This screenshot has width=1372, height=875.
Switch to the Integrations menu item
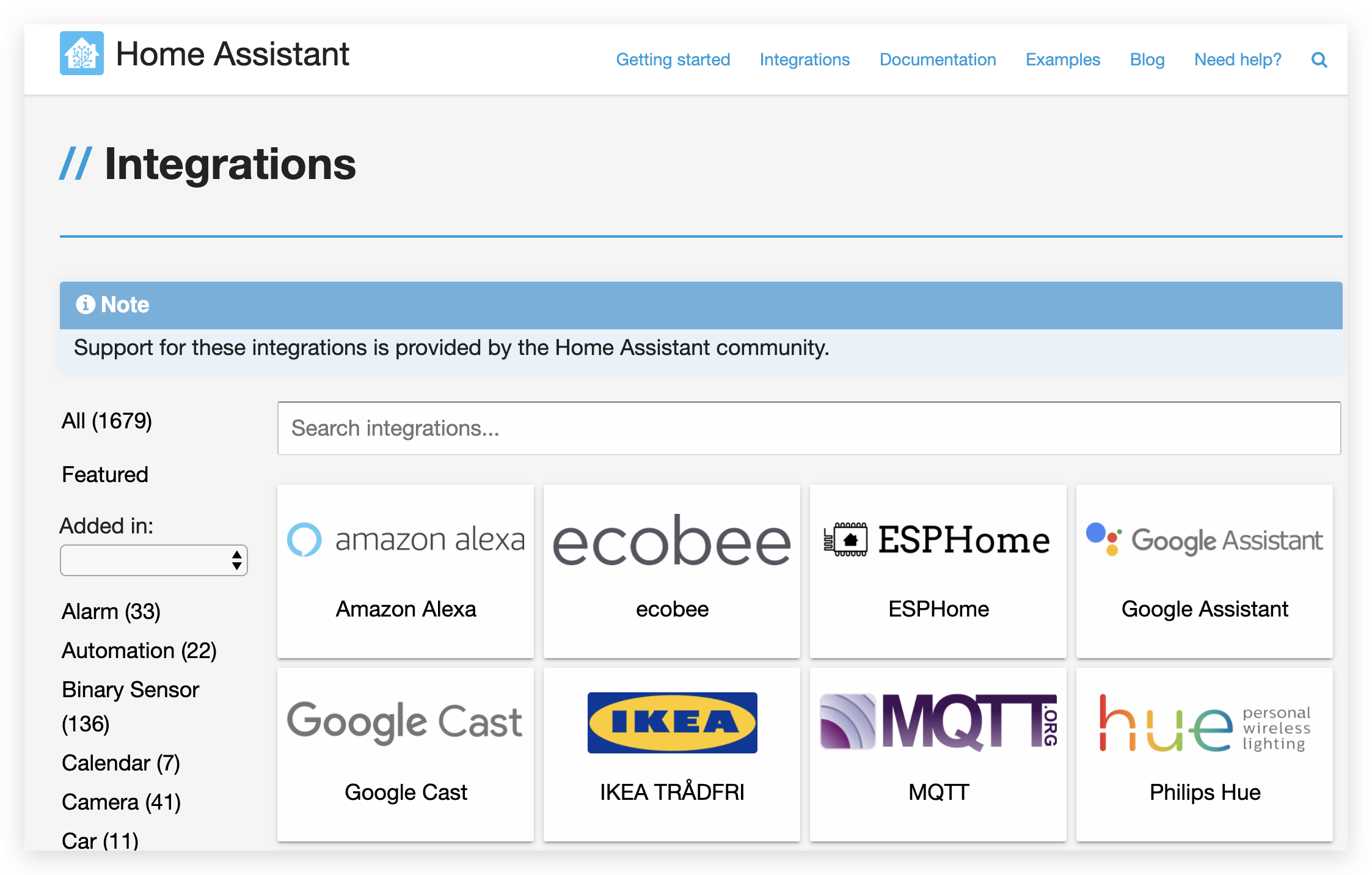tap(804, 59)
